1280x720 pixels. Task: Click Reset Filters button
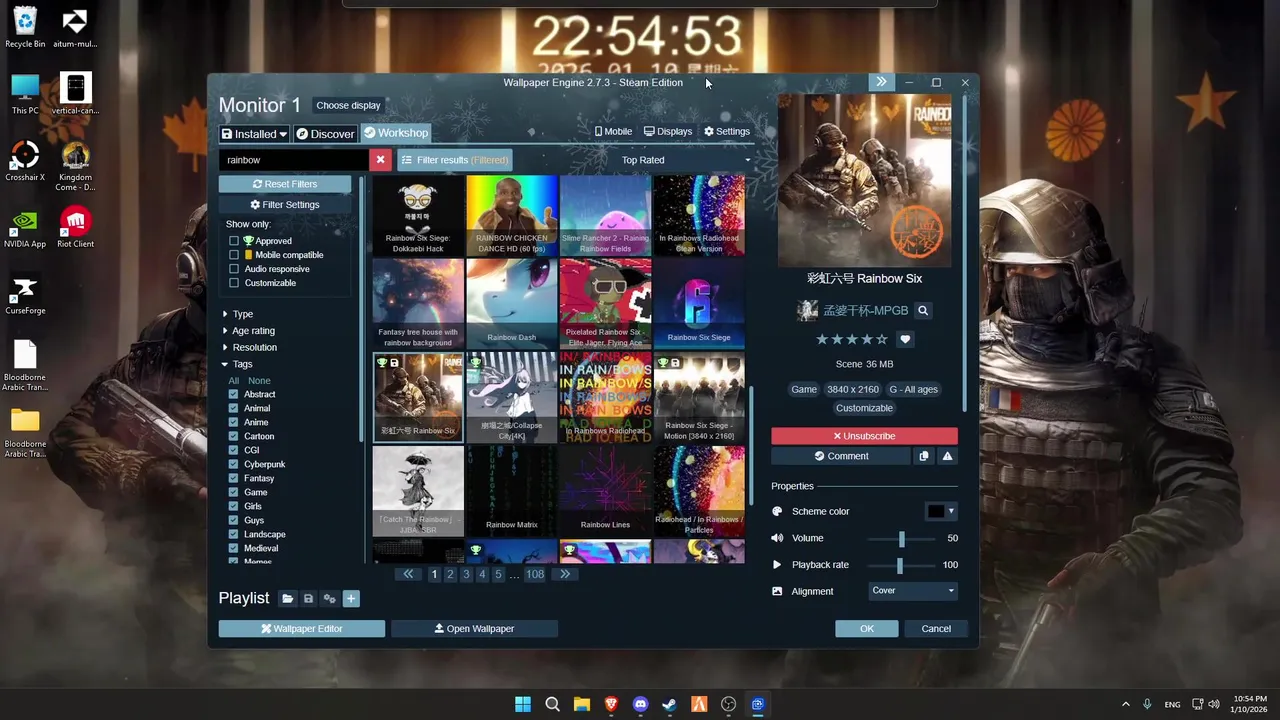pyautogui.click(x=285, y=184)
